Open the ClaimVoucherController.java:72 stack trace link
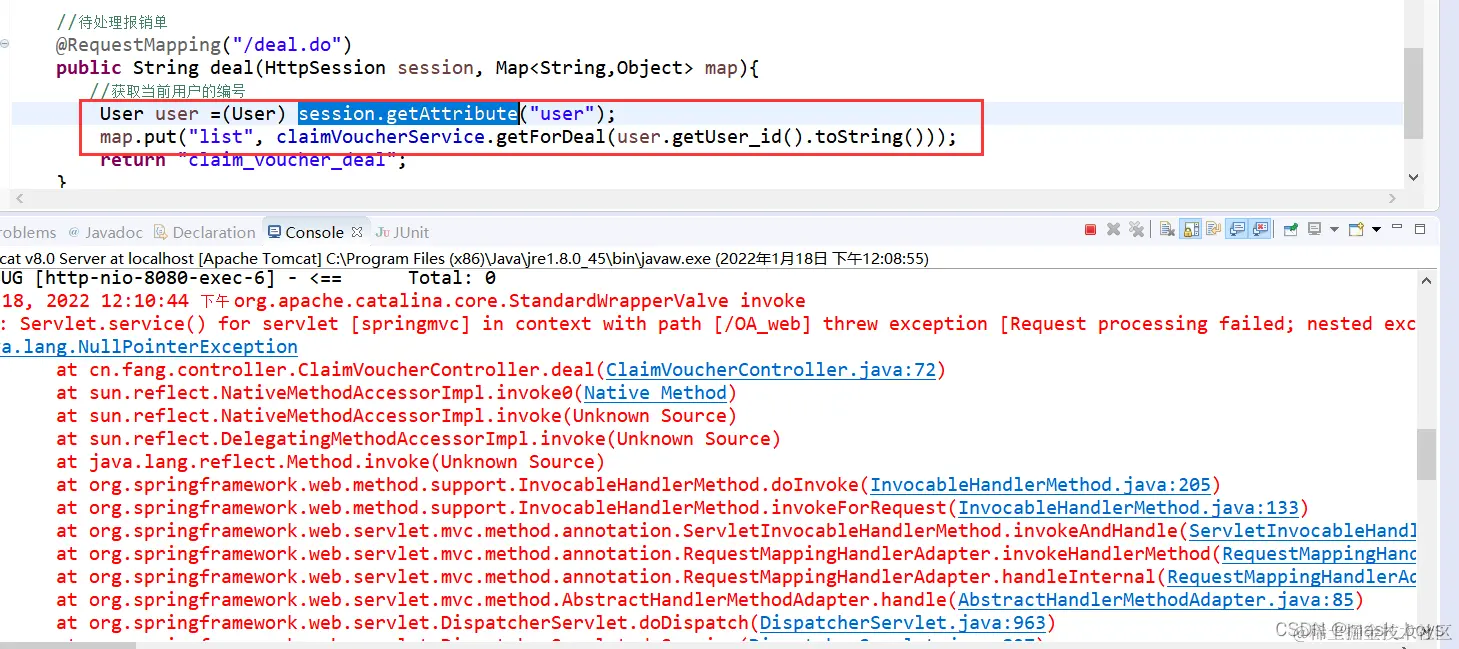The height and width of the screenshot is (649, 1459). click(771, 370)
